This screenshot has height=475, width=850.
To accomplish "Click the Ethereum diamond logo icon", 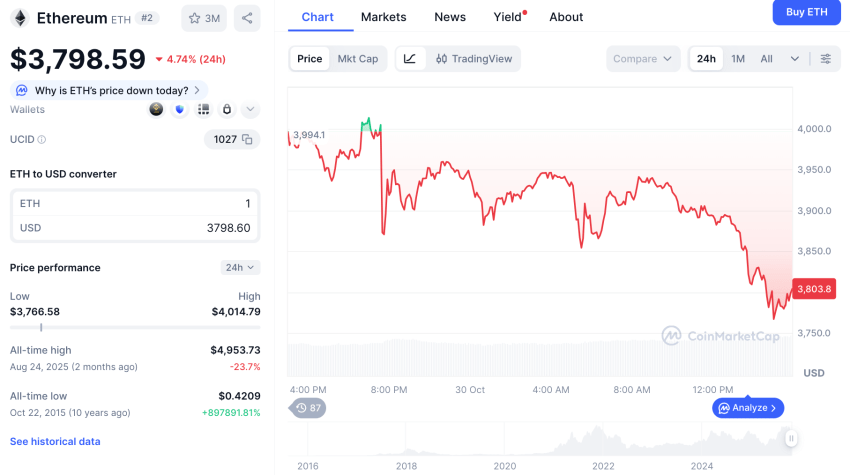I will (x=21, y=18).
